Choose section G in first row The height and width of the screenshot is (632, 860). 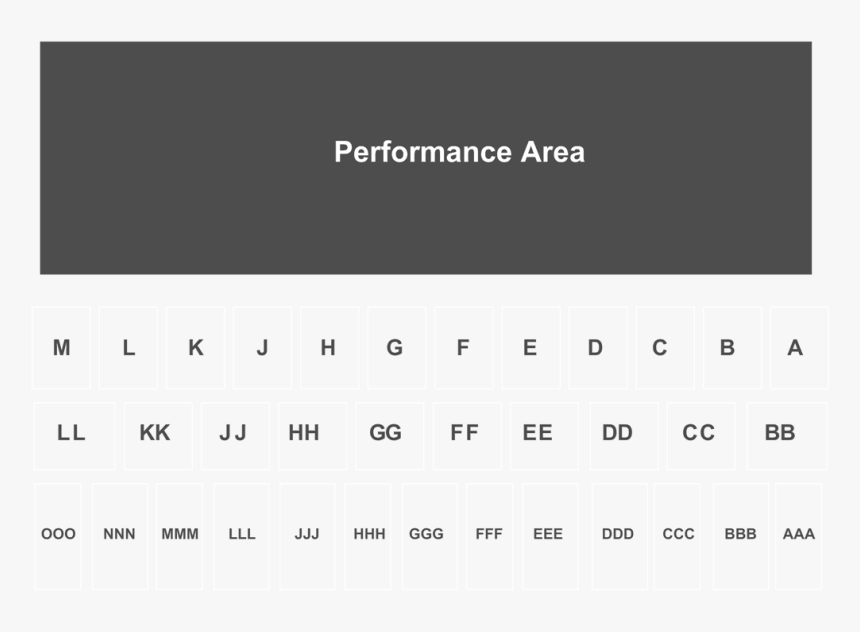[x=395, y=348]
